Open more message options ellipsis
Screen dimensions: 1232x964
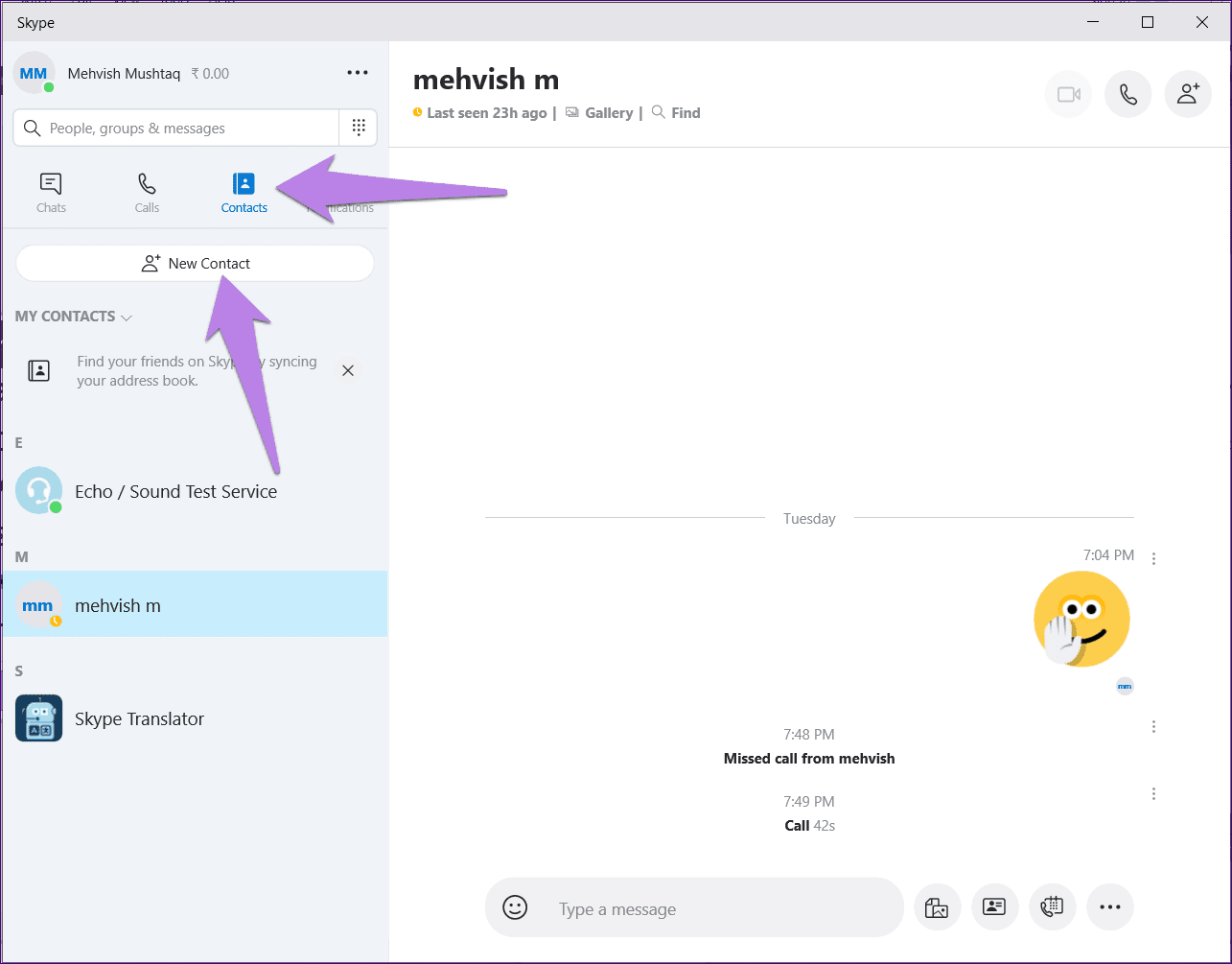point(1110,907)
